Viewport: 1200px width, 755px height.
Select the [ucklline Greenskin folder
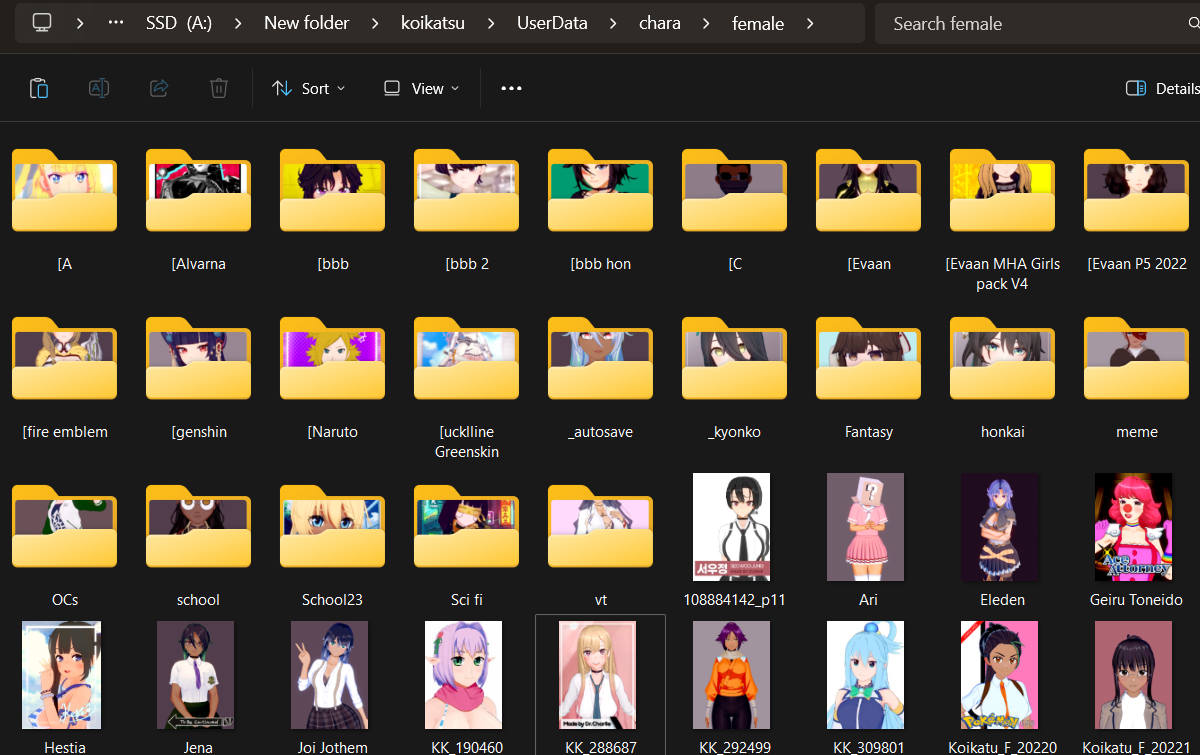pos(467,388)
